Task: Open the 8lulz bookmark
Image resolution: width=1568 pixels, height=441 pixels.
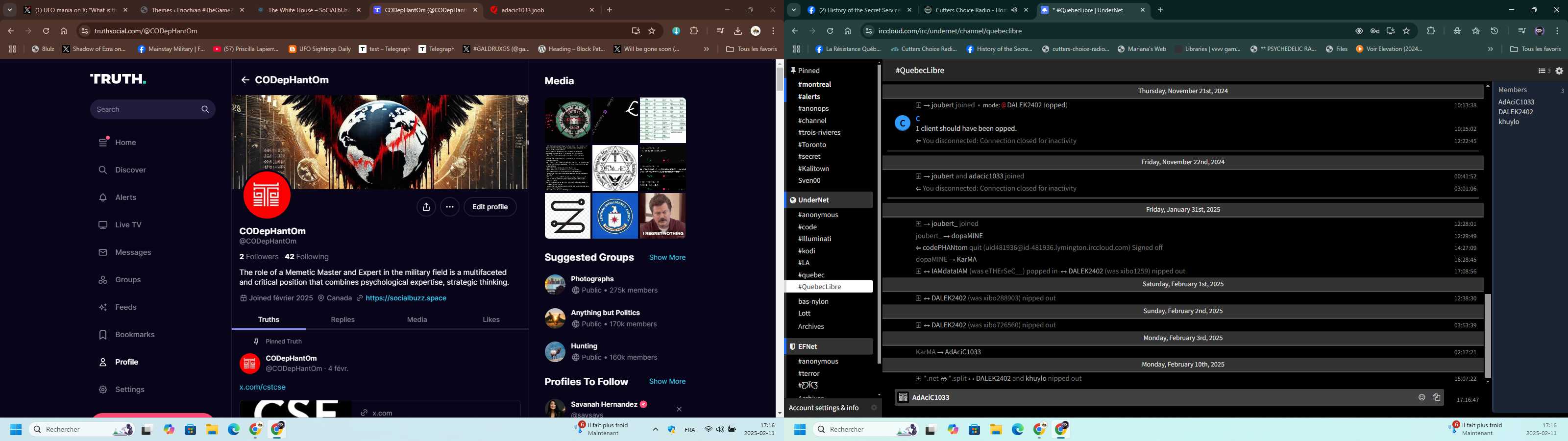Action: (x=43, y=49)
